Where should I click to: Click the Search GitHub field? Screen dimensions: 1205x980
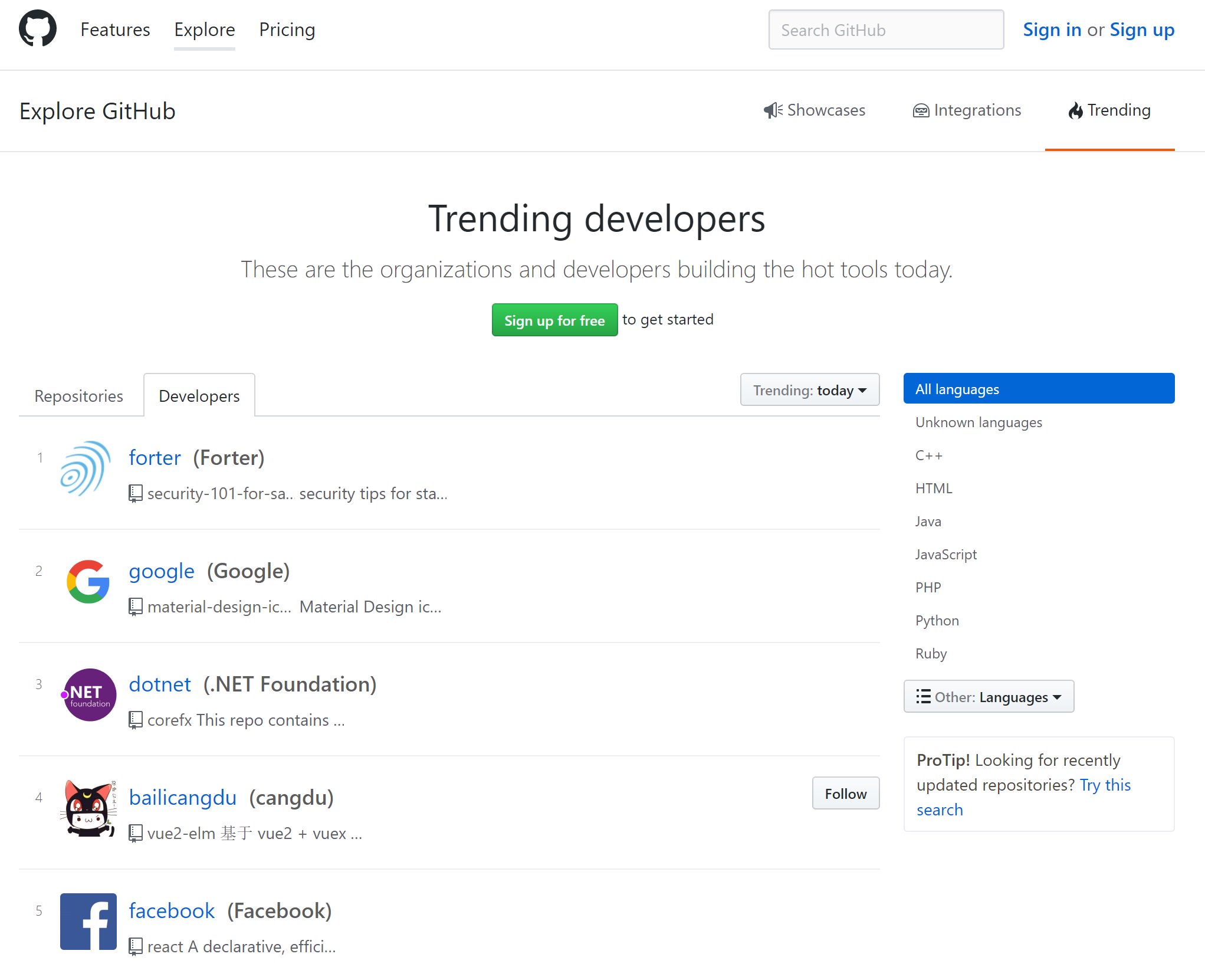tap(886, 30)
